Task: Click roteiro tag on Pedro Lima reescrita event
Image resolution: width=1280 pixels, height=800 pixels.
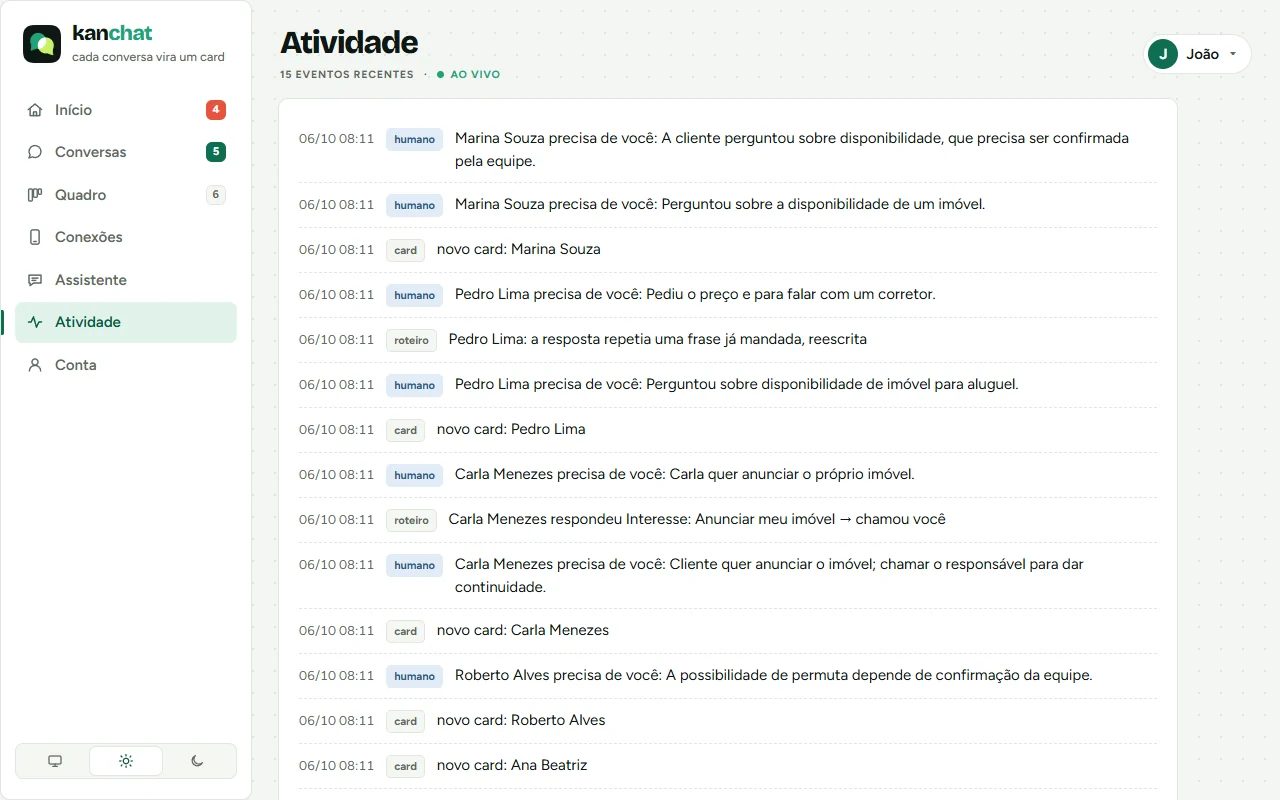Action: click(411, 340)
